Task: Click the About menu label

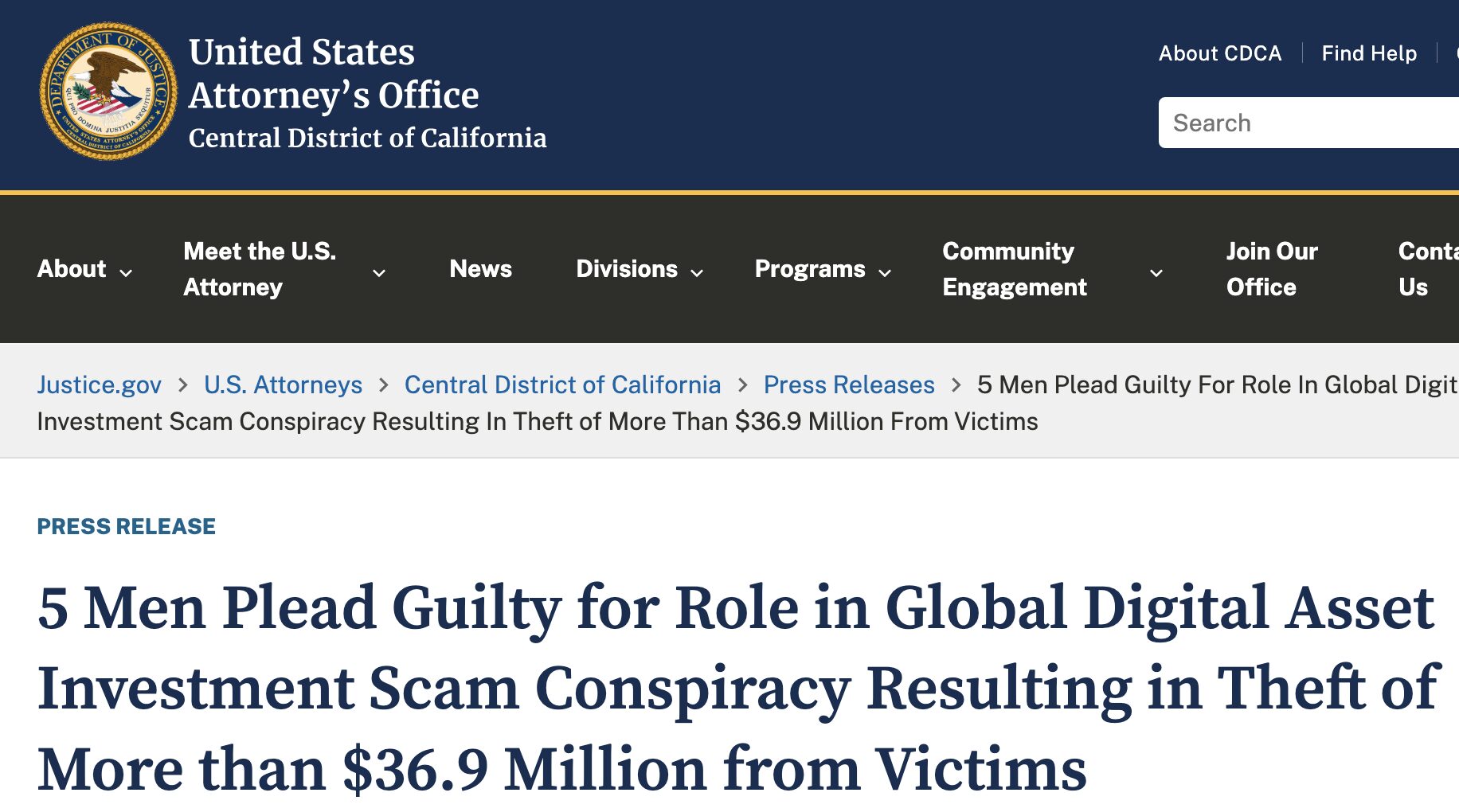Action: tap(72, 269)
